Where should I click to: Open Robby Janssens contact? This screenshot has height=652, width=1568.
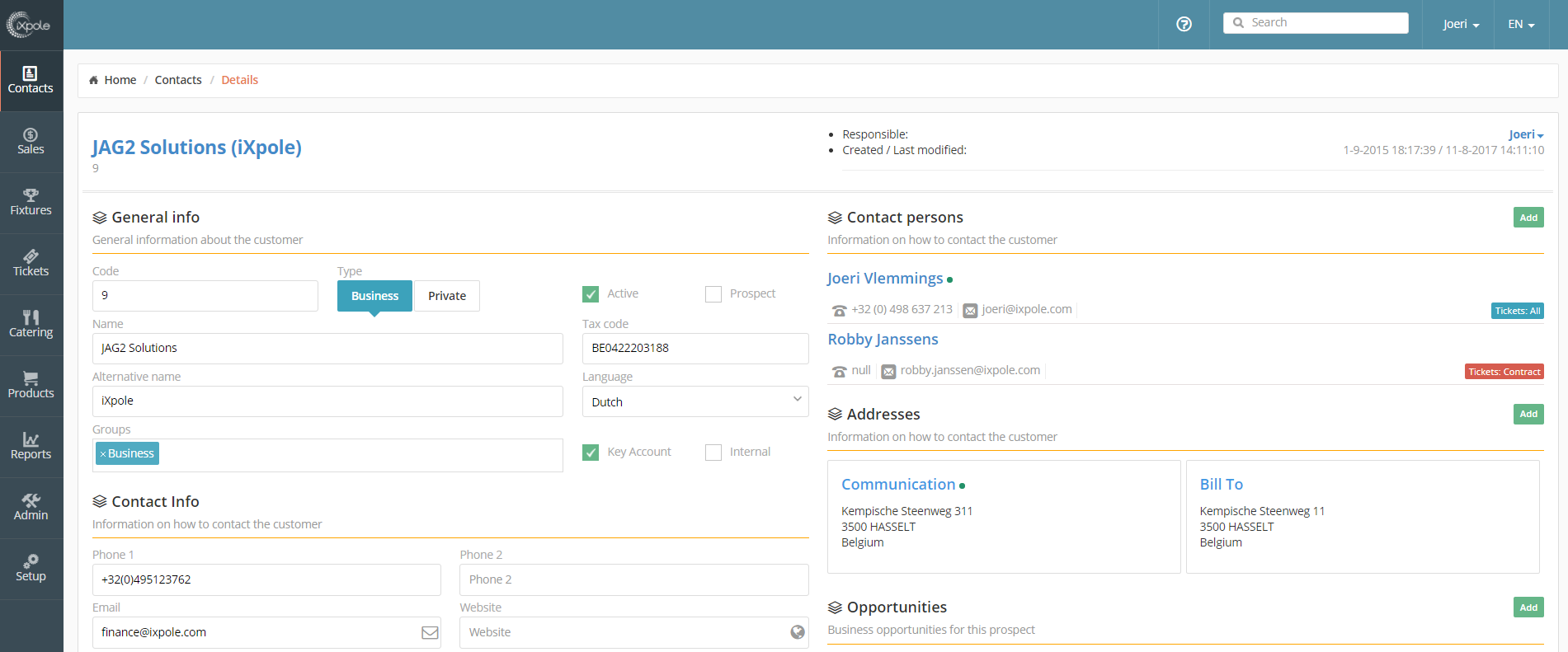coord(883,340)
